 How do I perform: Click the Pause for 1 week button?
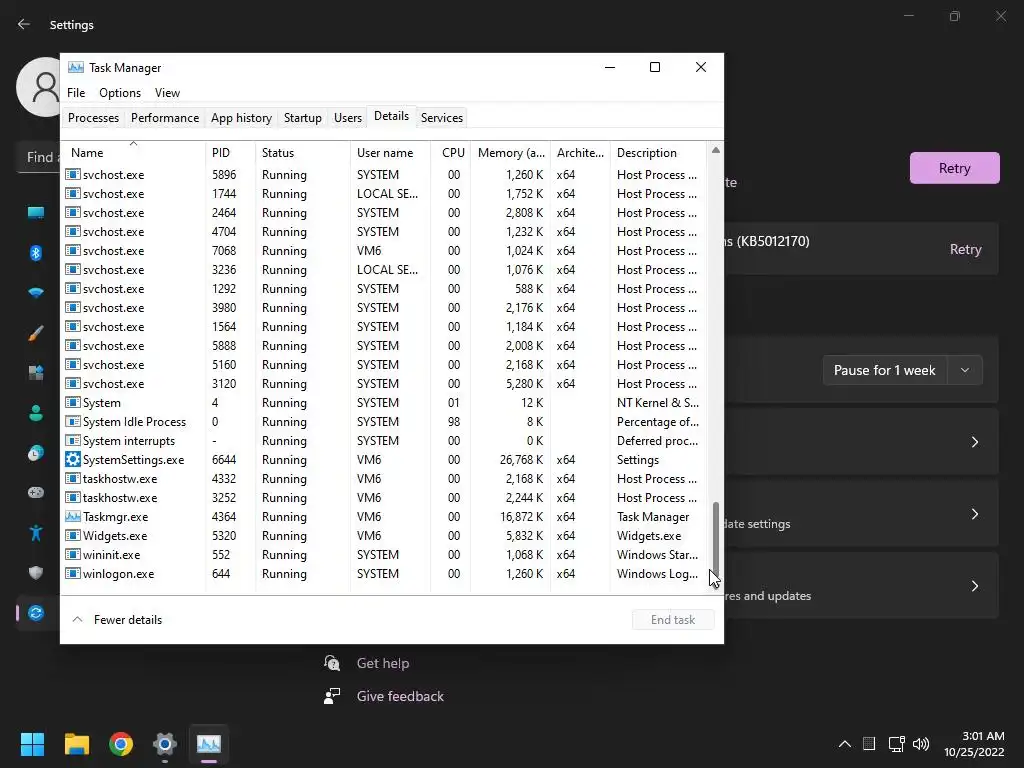point(884,370)
